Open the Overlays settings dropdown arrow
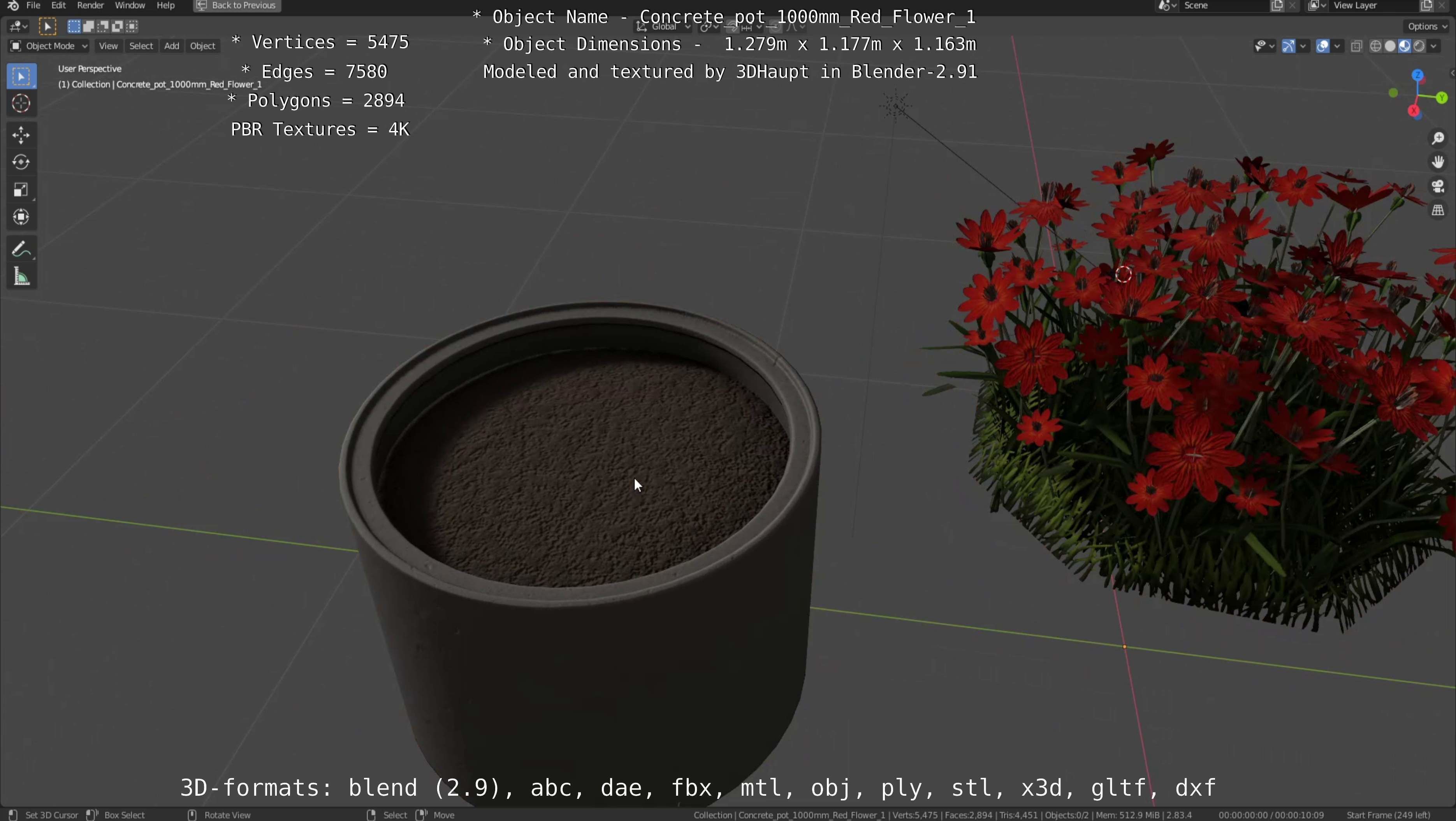1456x821 pixels. pyautogui.click(x=1337, y=46)
